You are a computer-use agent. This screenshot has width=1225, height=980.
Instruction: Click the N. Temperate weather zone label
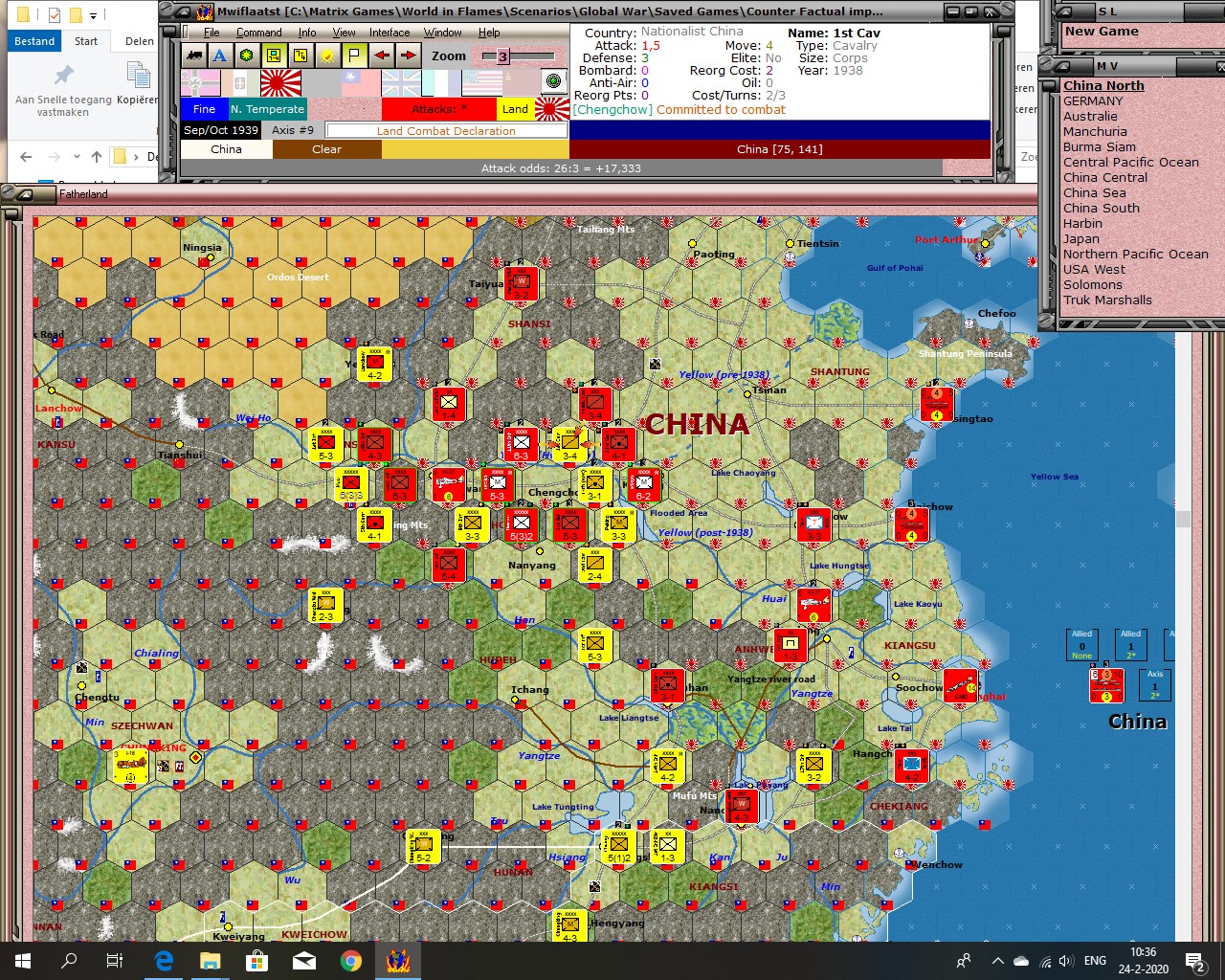pos(268,109)
